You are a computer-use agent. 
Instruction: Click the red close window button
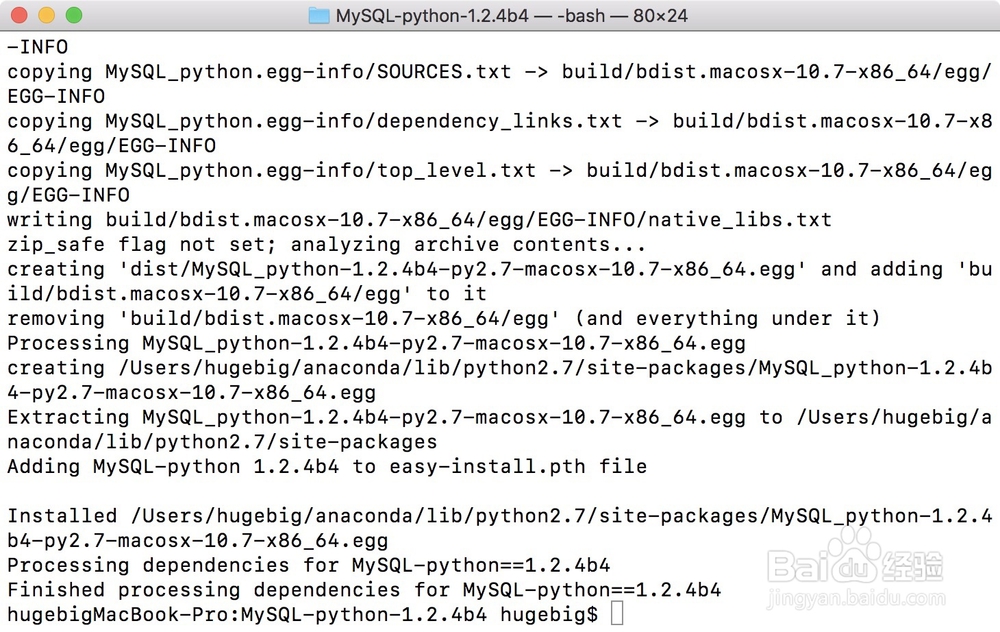pyautogui.click(x=19, y=15)
